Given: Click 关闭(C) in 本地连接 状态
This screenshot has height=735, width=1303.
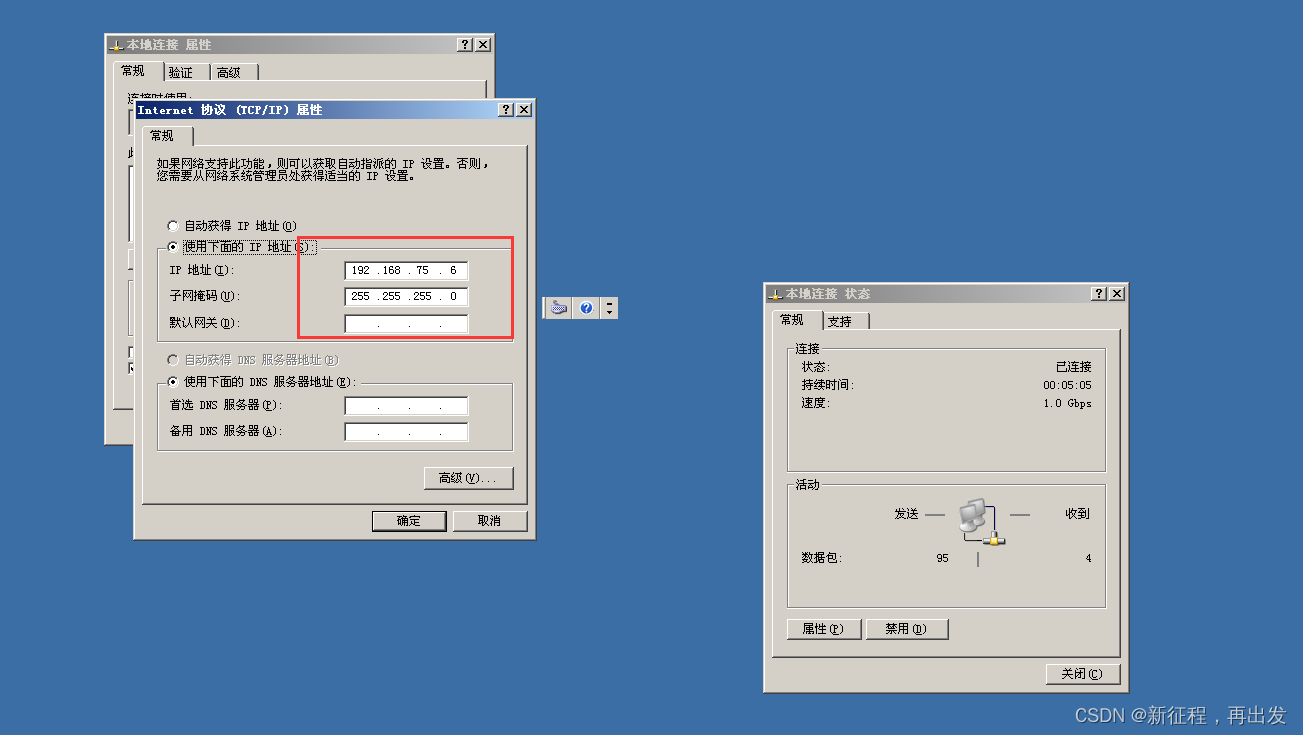Looking at the screenshot, I should click(1082, 674).
